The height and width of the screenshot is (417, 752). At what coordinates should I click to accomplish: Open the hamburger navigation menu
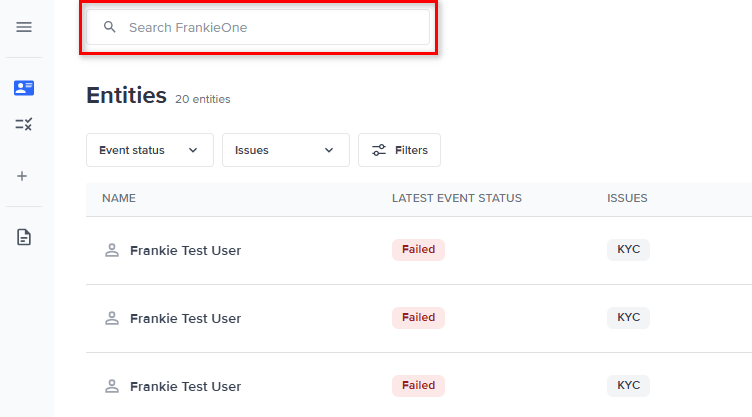click(24, 27)
